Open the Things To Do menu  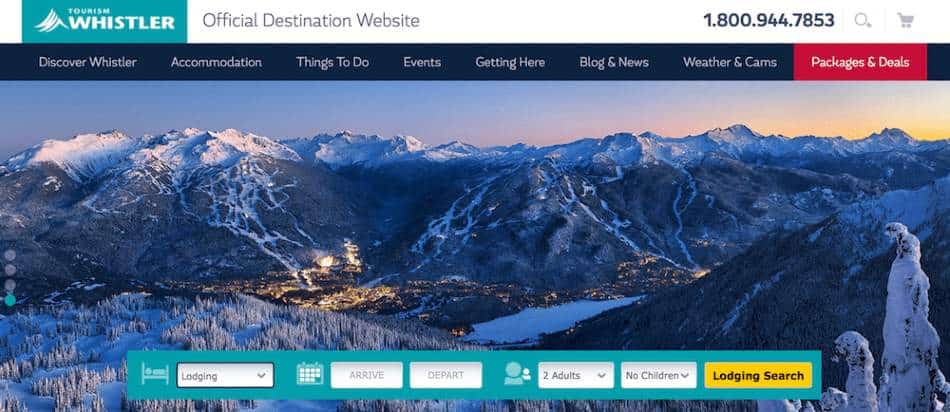coord(333,62)
